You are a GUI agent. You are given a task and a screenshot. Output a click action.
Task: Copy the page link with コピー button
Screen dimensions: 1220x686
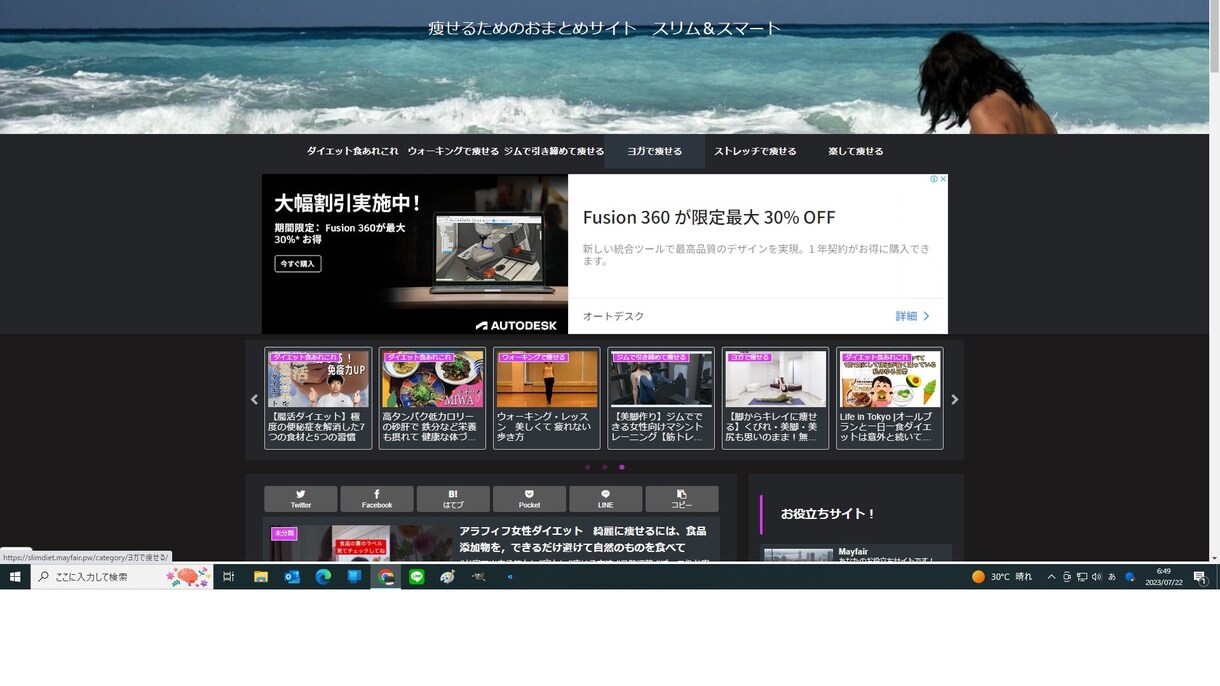coord(682,499)
